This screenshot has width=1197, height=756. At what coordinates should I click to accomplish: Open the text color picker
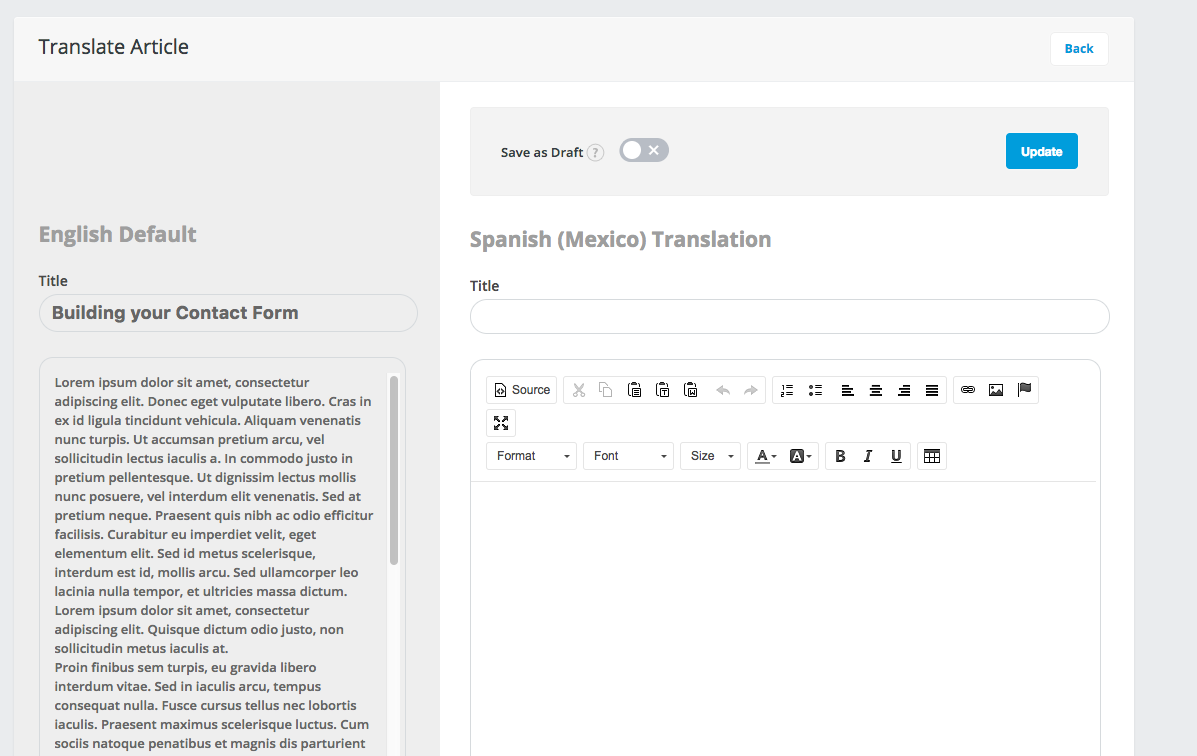766,456
